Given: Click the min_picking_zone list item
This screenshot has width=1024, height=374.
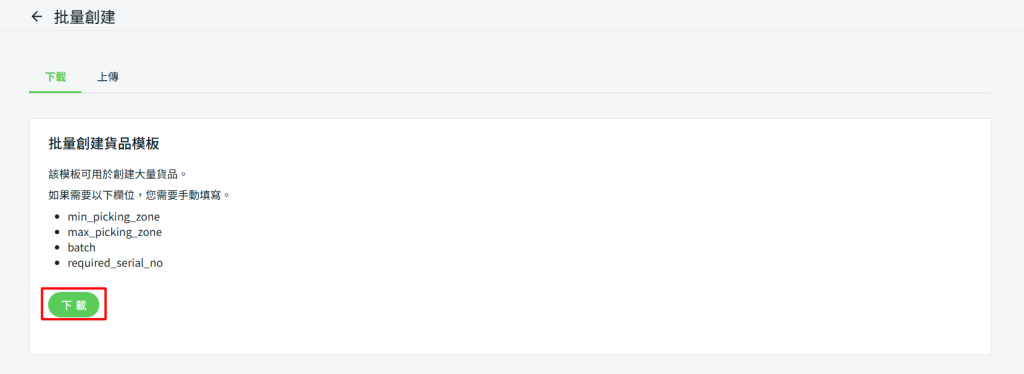Looking at the screenshot, I should point(114,216).
